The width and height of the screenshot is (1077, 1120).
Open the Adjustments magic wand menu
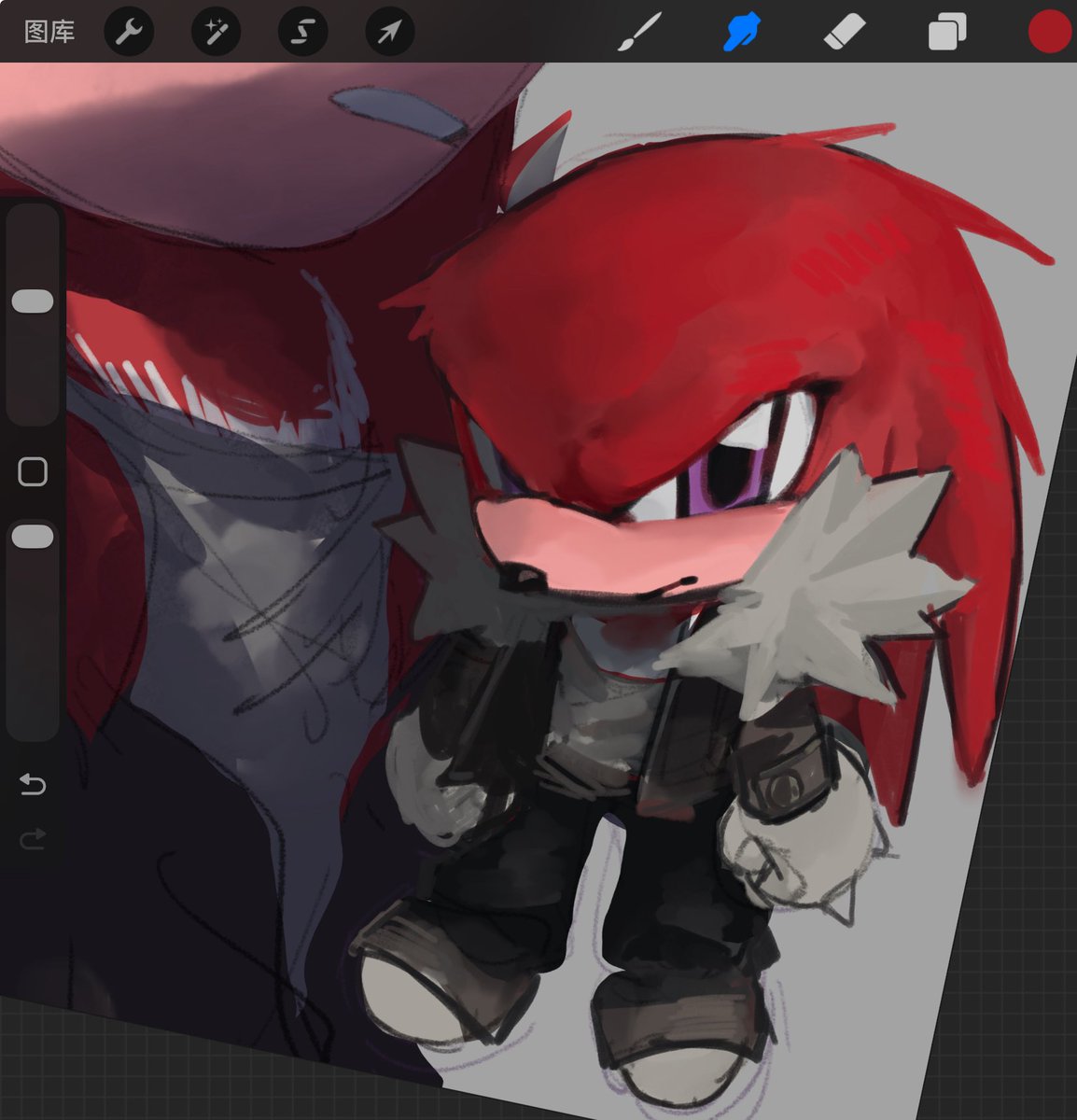click(216, 33)
